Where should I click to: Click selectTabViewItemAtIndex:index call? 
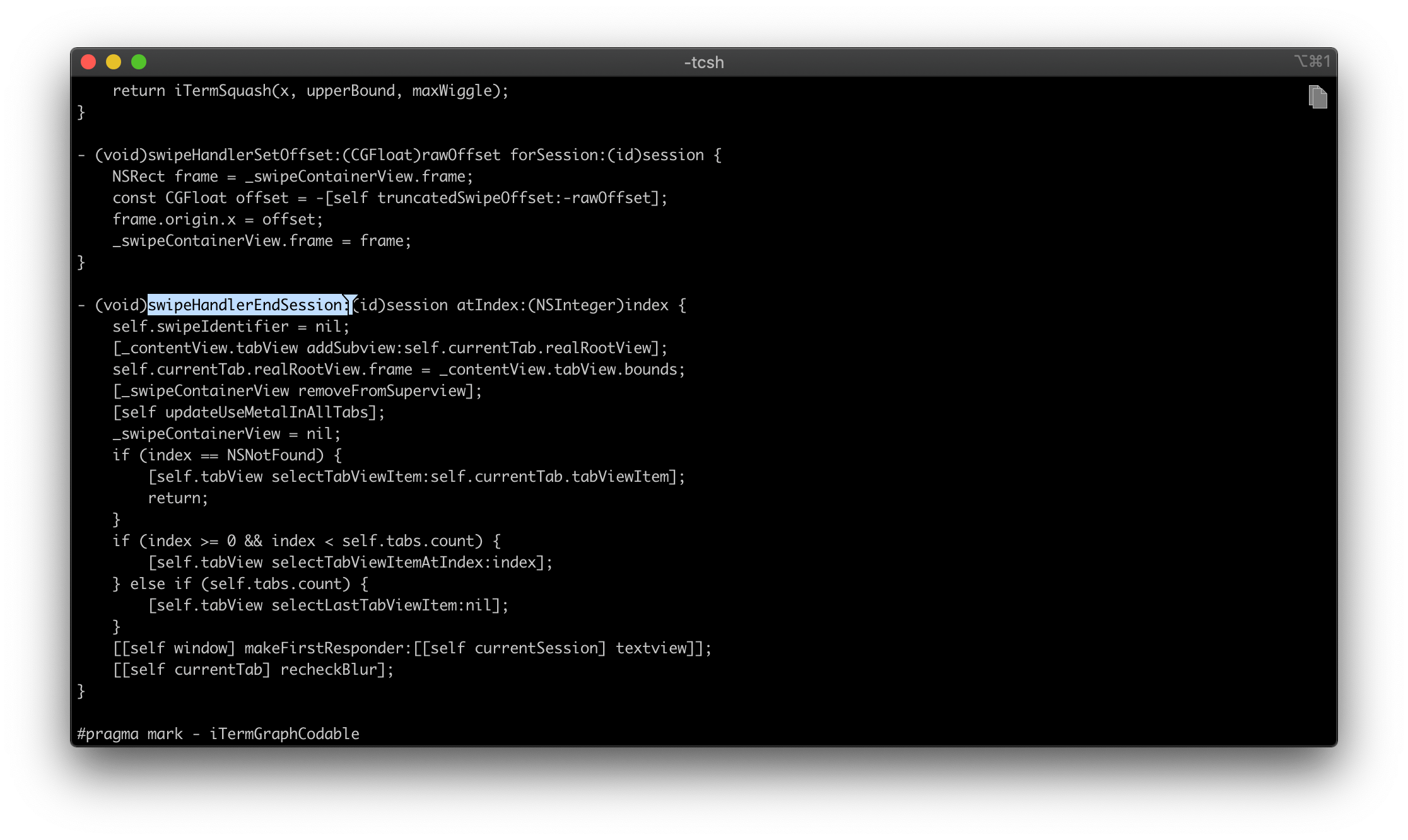(351, 562)
